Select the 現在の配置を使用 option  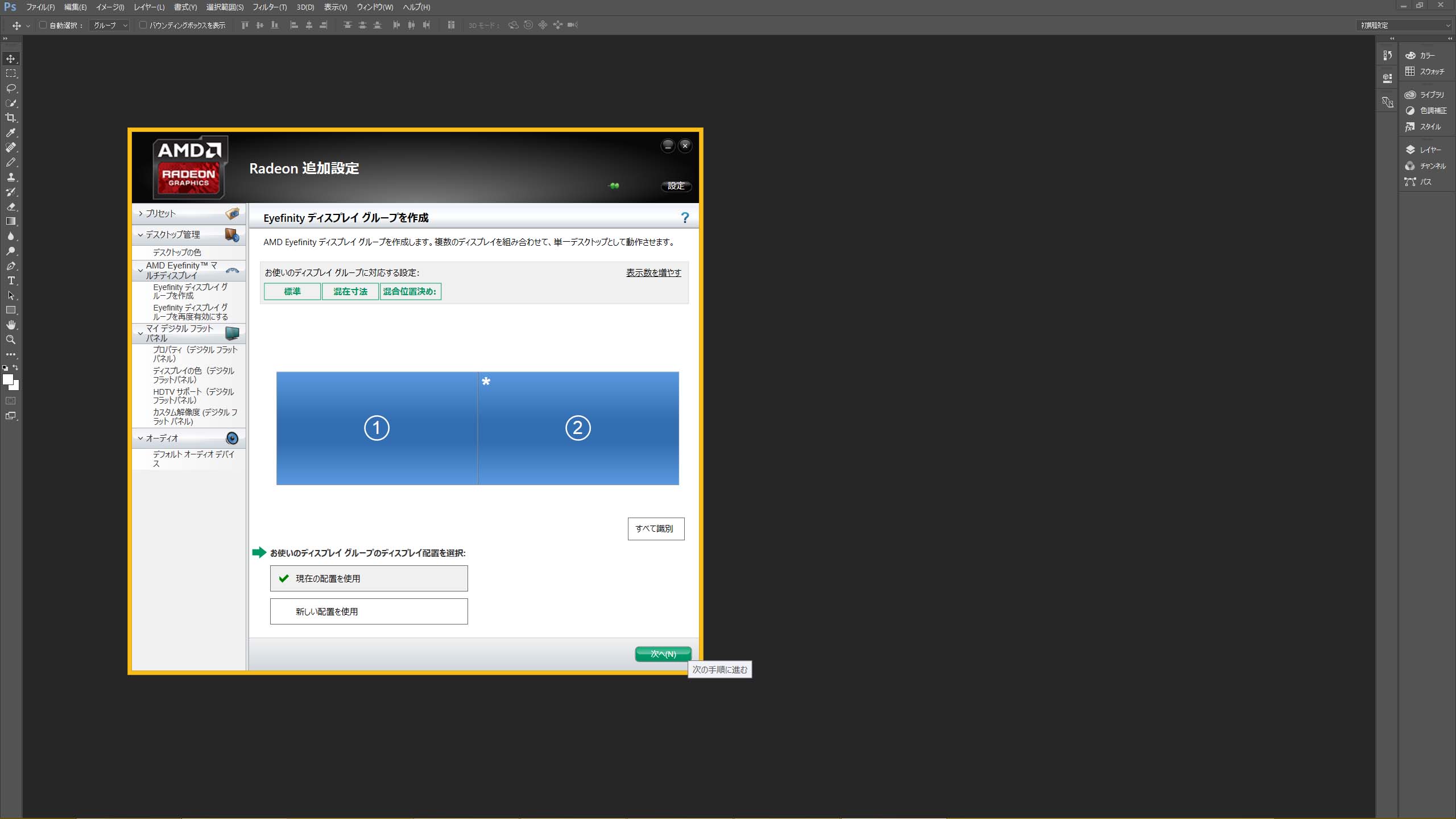(369, 578)
